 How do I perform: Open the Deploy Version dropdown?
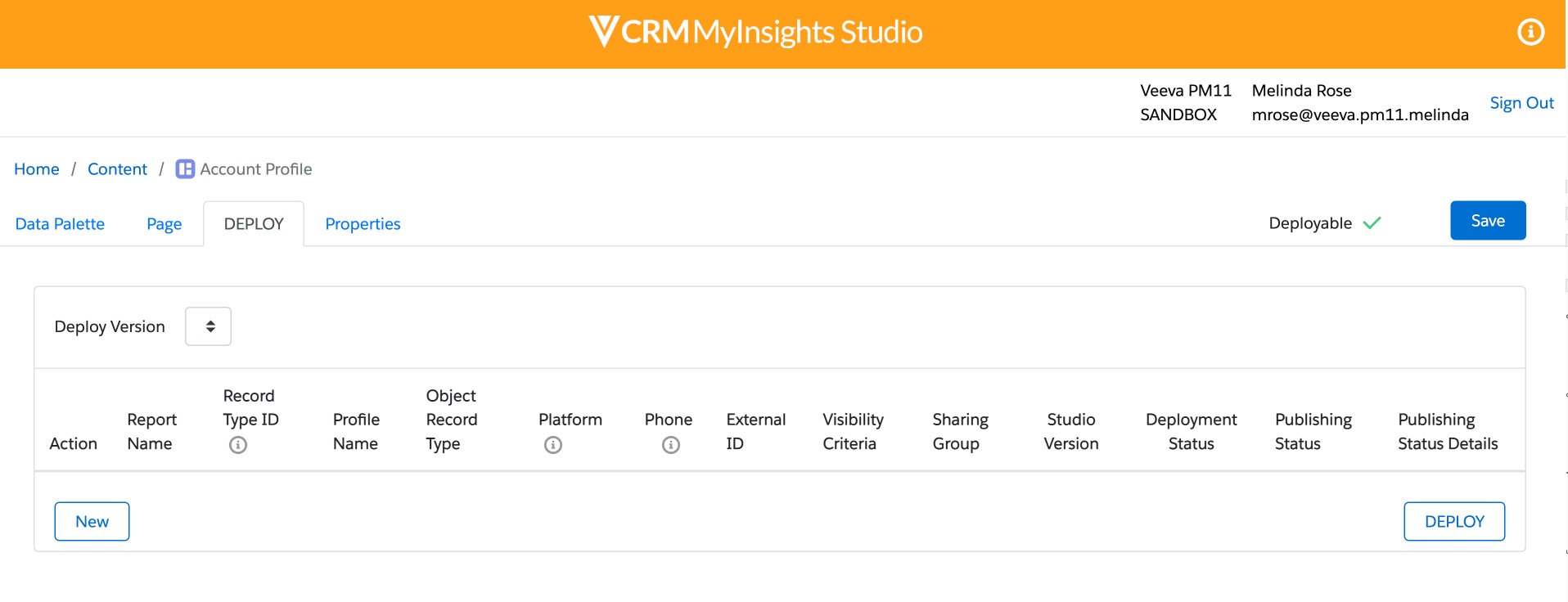pyautogui.click(x=208, y=326)
